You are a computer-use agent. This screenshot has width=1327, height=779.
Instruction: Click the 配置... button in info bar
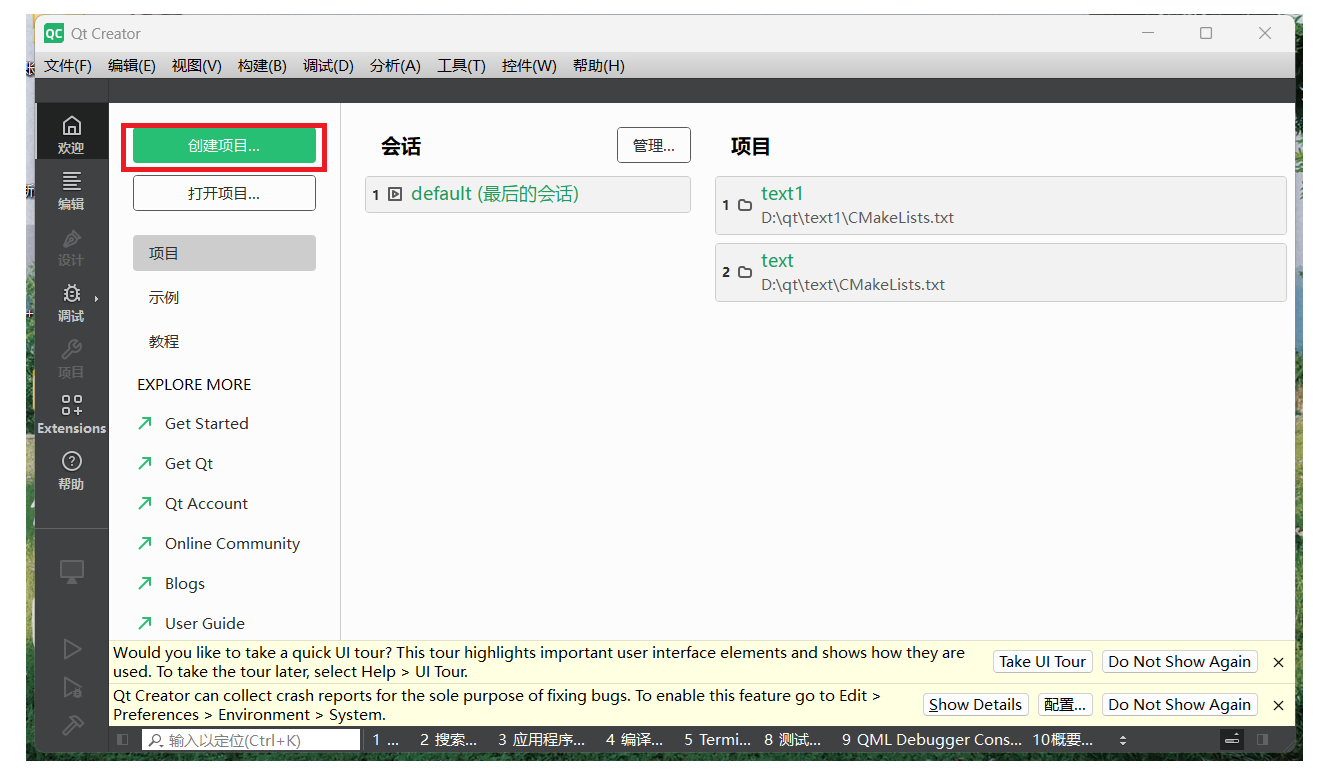[x=1065, y=705]
